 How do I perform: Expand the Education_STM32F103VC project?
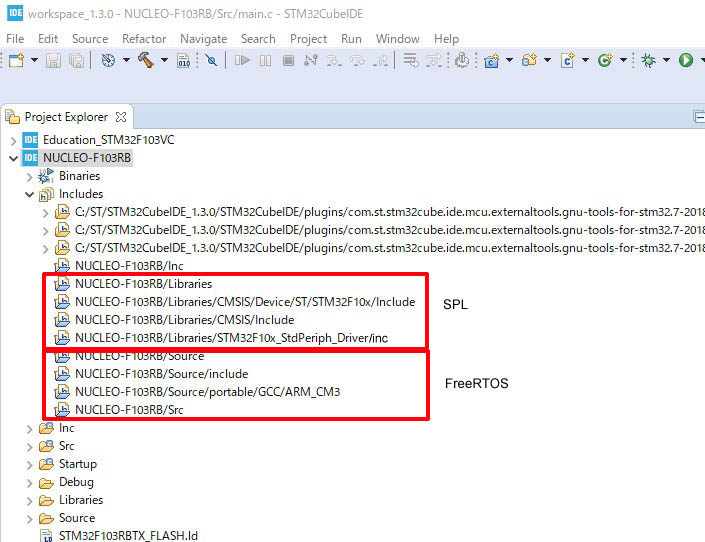(x=13, y=140)
